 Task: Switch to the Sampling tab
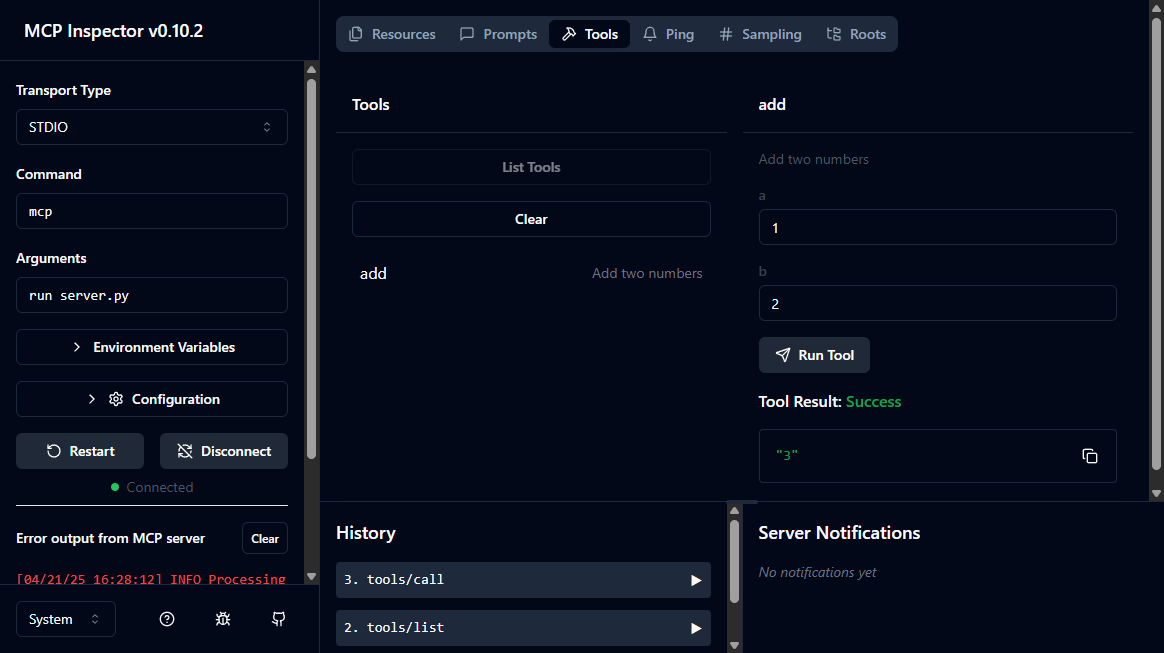click(x=760, y=33)
